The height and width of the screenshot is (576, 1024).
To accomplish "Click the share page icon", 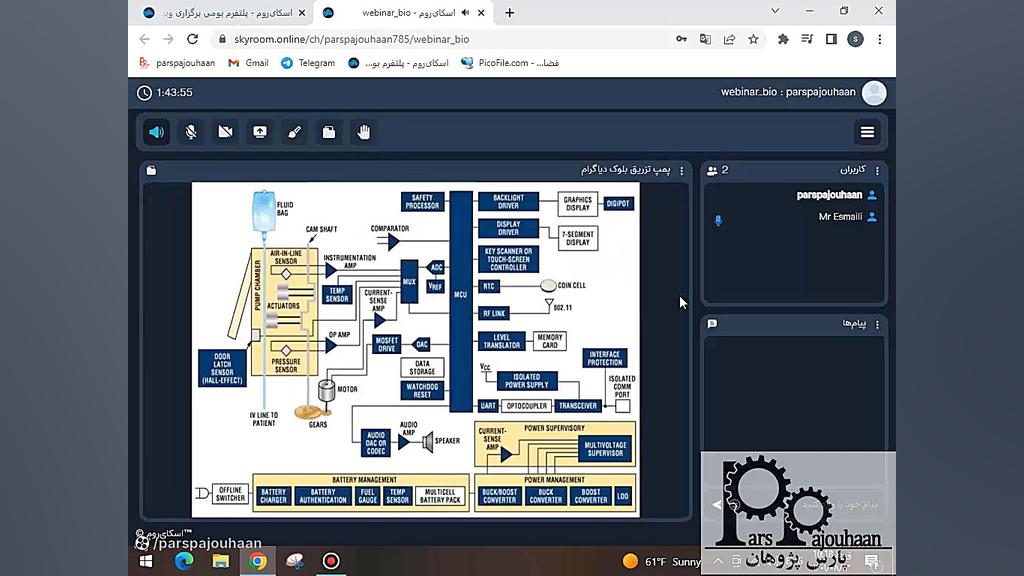I will pos(729,39).
